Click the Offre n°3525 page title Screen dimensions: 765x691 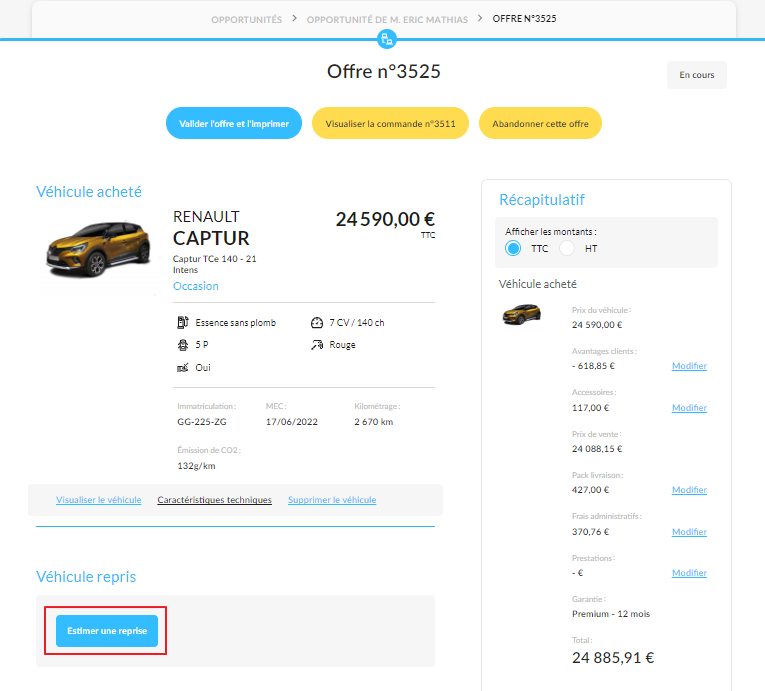pyautogui.click(x=383, y=71)
